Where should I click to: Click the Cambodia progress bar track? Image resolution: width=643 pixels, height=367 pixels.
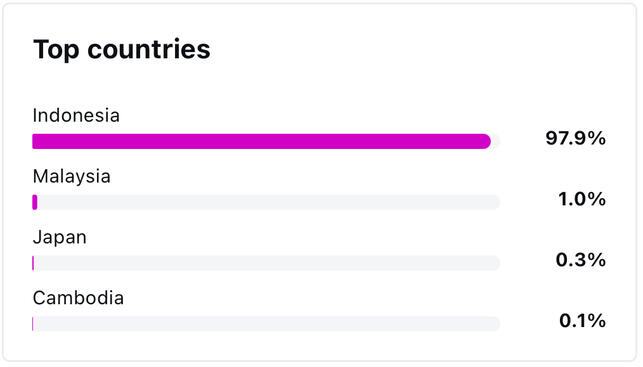(x=266, y=324)
